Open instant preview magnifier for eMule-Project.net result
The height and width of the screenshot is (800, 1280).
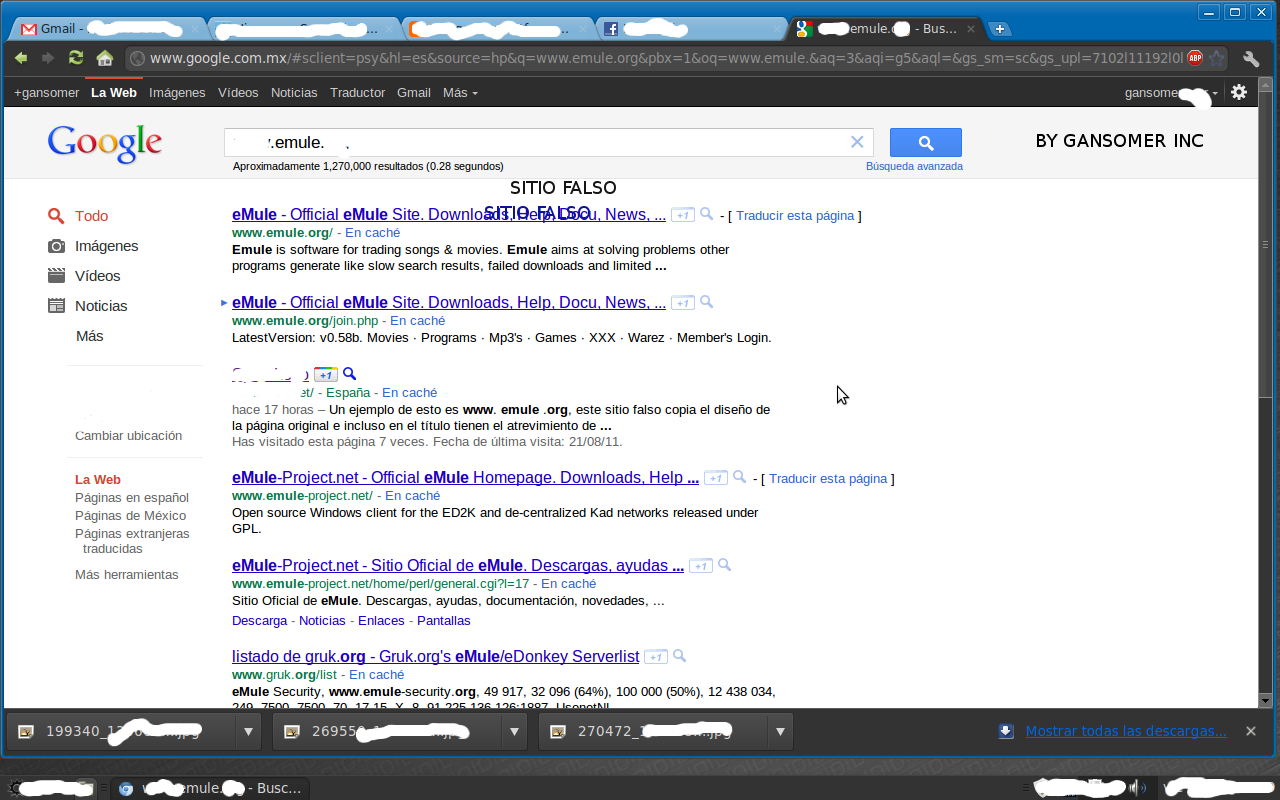(739, 477)
